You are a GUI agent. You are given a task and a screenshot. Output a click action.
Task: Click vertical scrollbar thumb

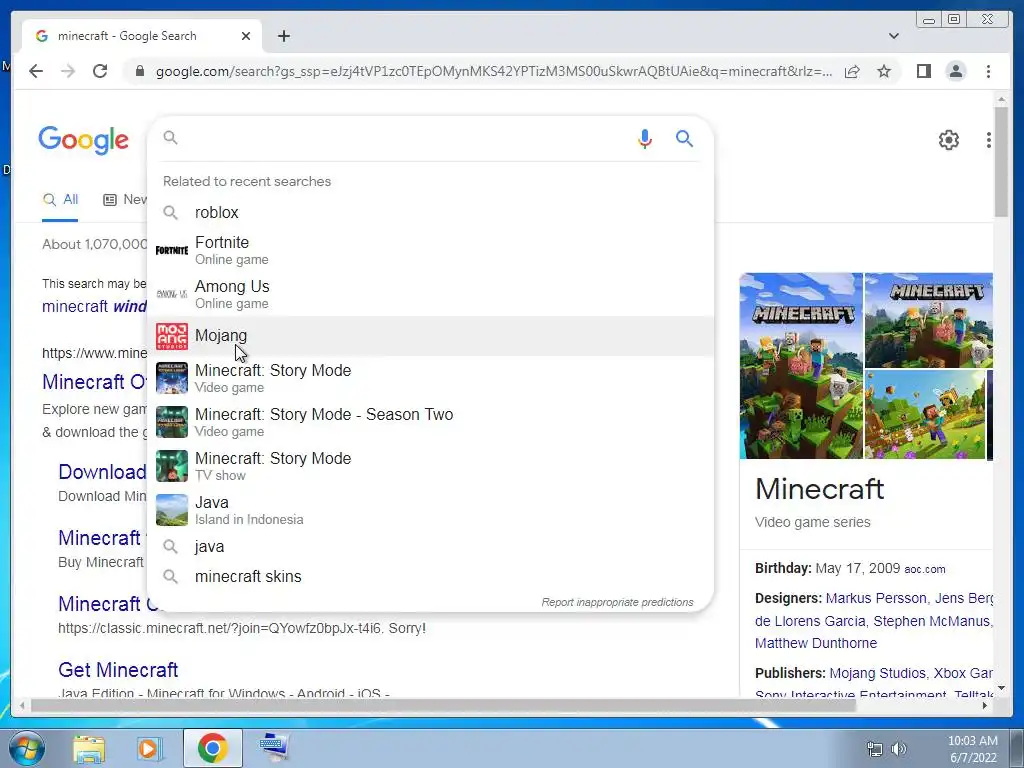click(1000, 161)
